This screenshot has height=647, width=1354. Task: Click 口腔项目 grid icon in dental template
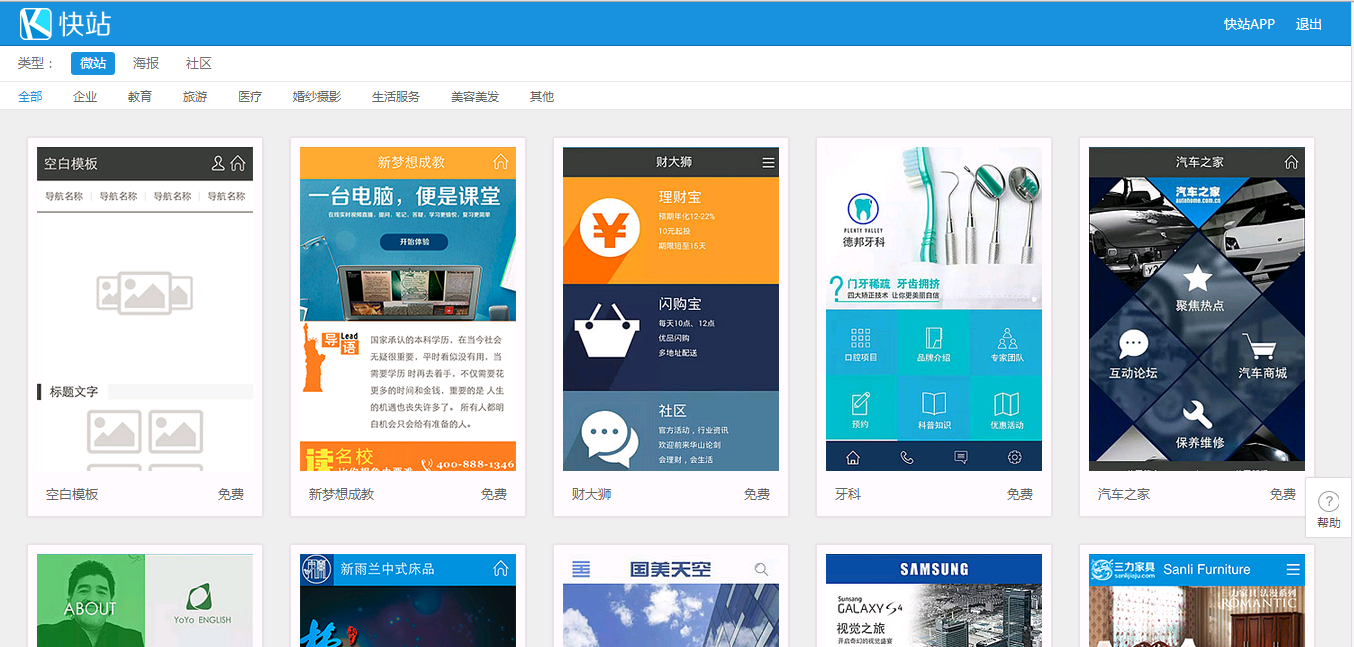click(x=860, y=337)
